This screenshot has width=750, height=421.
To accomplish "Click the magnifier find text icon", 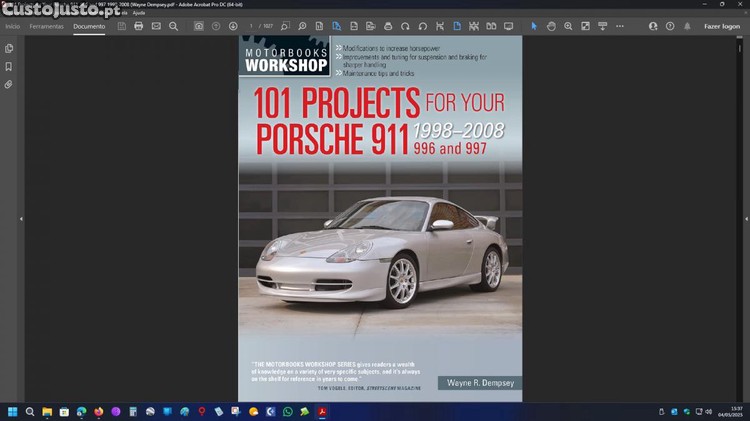I will [x=173, y=26].
